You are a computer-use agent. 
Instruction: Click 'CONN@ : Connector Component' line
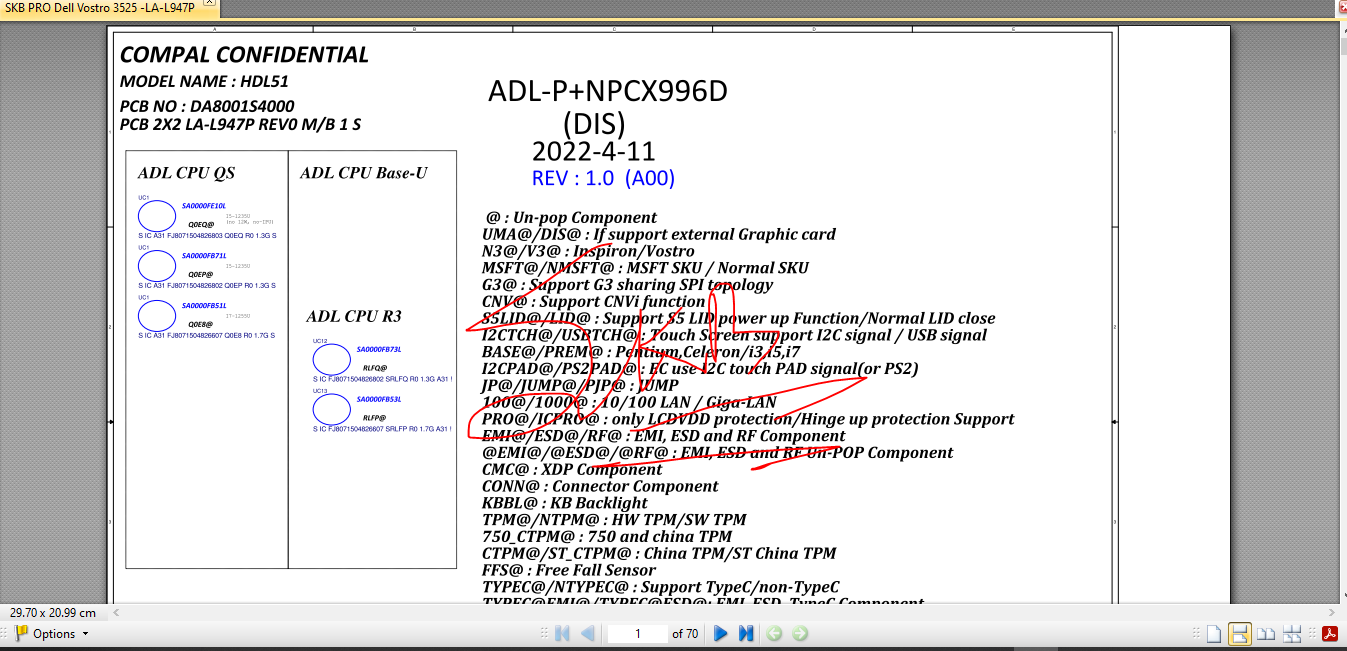tap(600, 487)
